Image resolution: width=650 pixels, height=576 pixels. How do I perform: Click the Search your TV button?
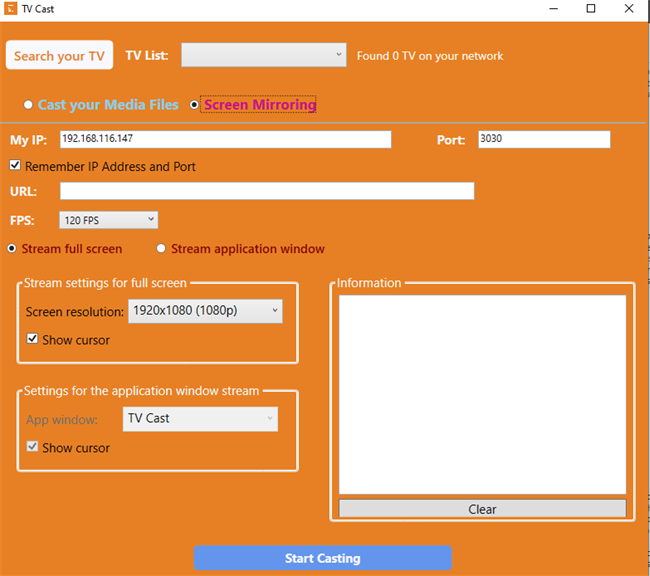(x=59, y=55)
